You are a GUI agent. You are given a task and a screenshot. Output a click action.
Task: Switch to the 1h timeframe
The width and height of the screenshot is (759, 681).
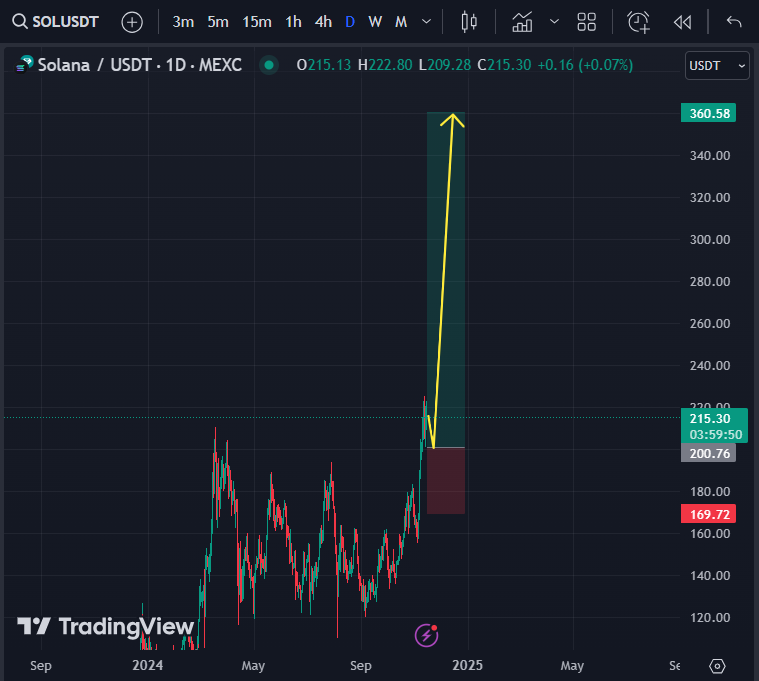point(293,22)
